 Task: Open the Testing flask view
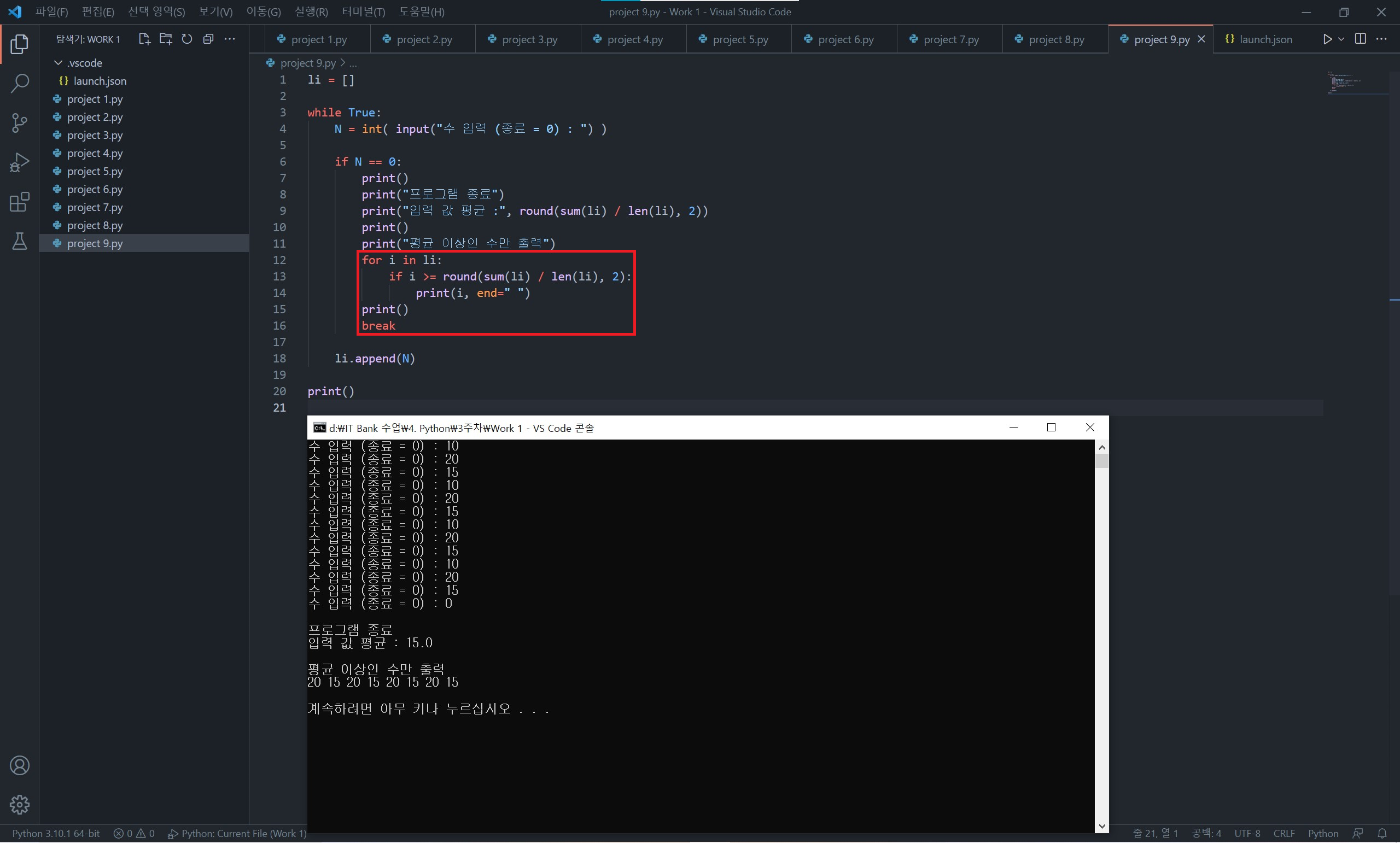pos(19,242)
